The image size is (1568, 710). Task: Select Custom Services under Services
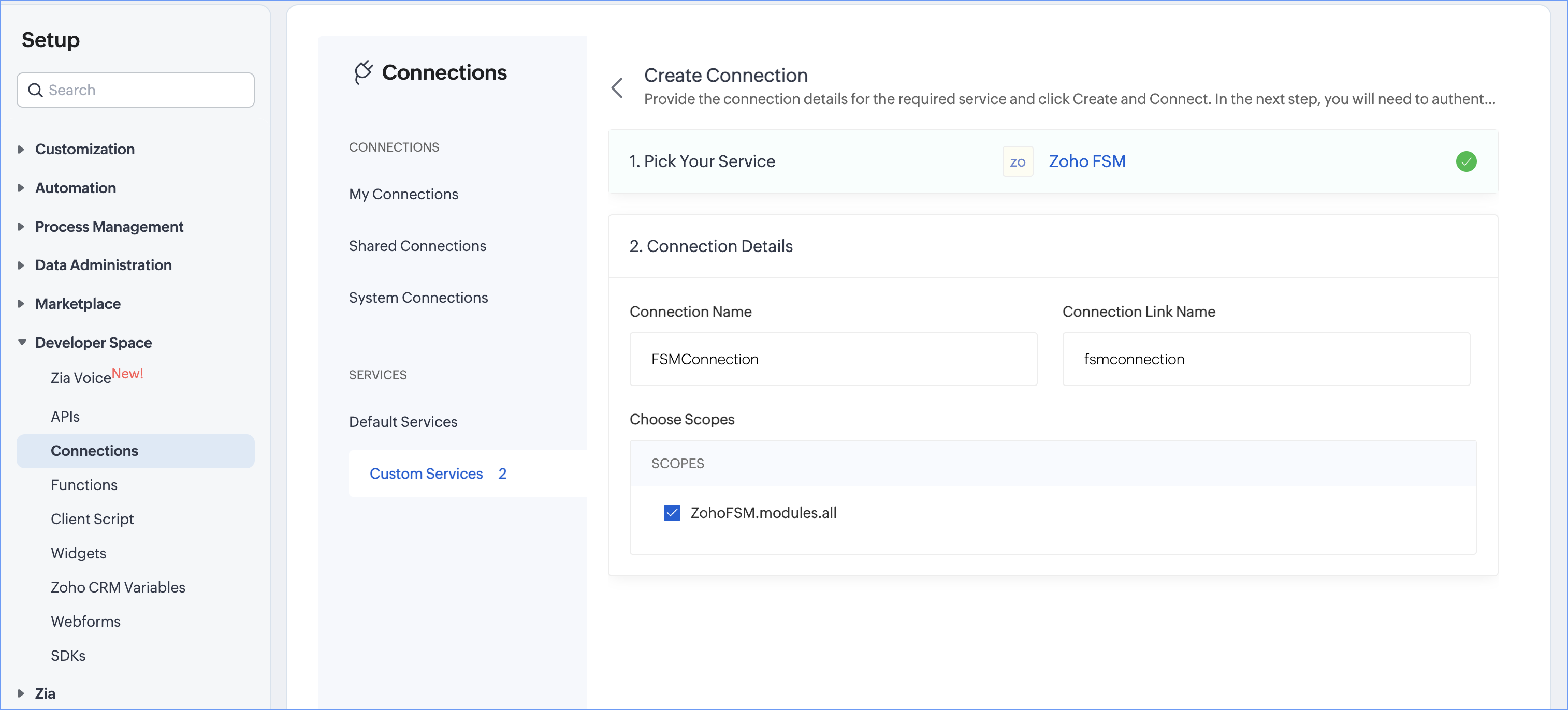click(x=426, y=474)
